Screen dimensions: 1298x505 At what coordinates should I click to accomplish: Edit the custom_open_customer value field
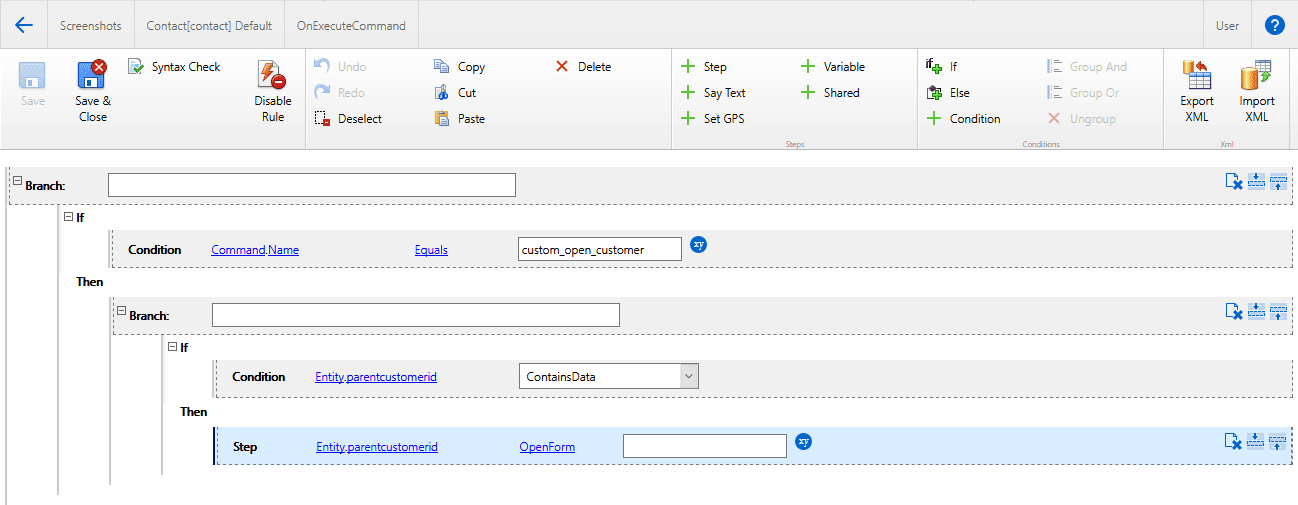pos(600,249)
